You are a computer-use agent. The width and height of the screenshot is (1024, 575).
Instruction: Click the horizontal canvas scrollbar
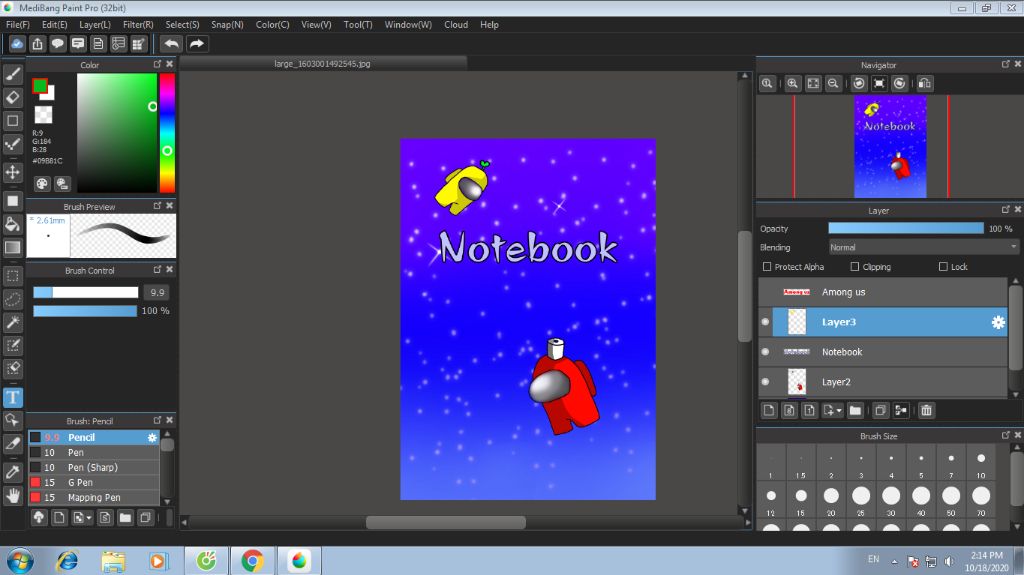pos(445,522)
